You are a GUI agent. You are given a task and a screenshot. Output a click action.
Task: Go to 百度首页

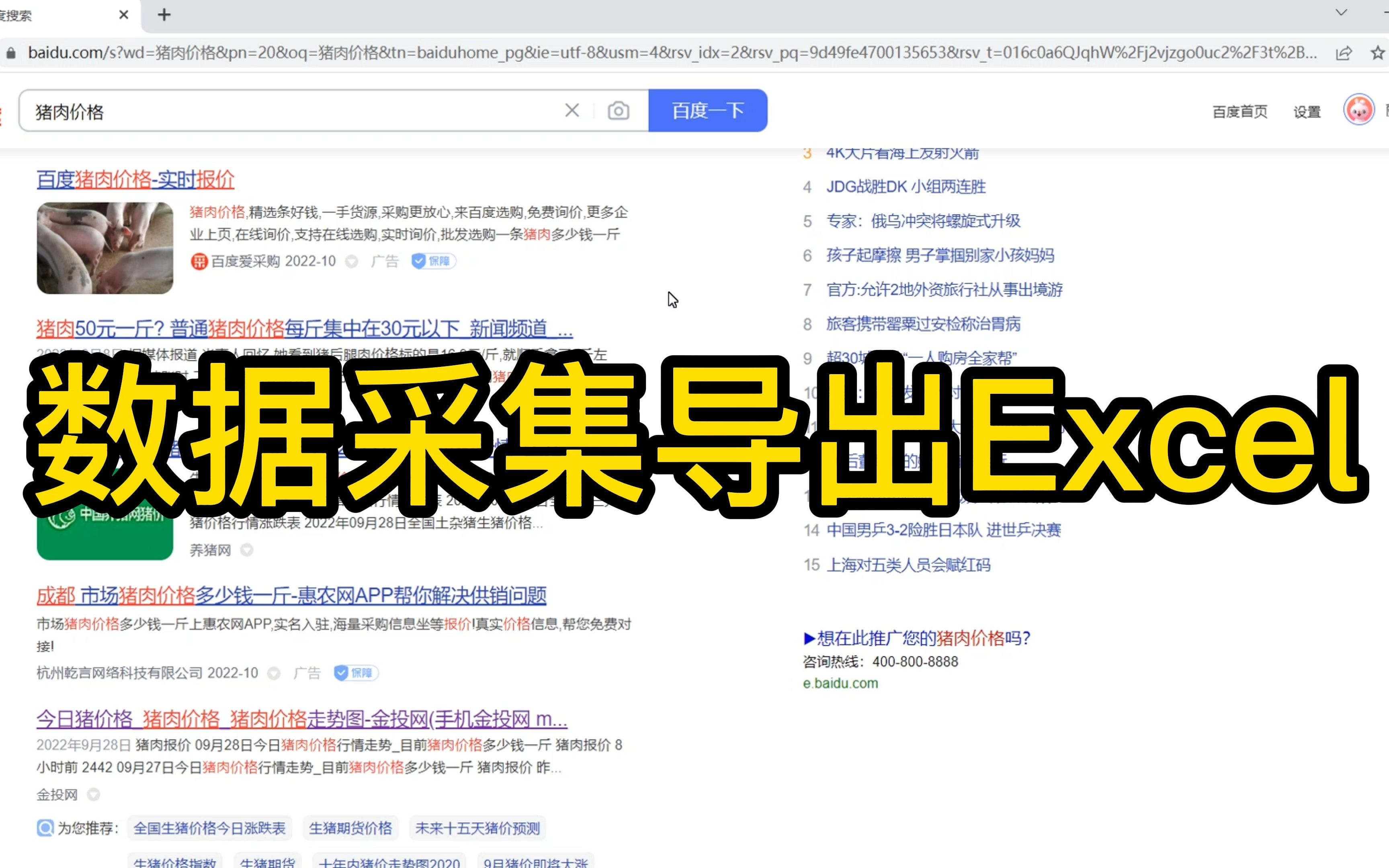tap(1240, 111)
